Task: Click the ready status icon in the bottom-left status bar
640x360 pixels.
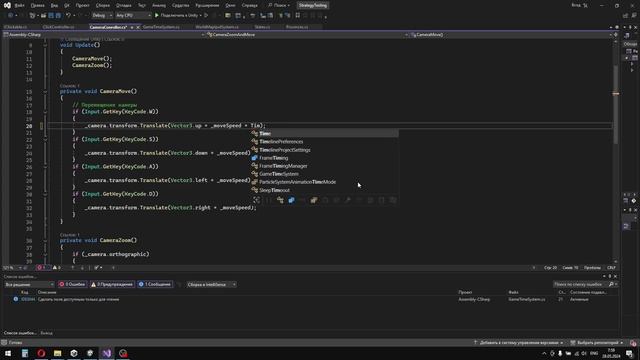Action: (4, 343)
